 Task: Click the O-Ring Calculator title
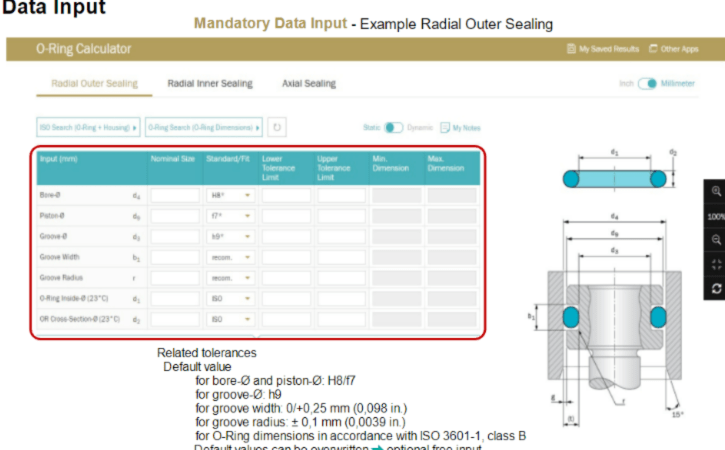pyautogui.click(x=84, y=49)
